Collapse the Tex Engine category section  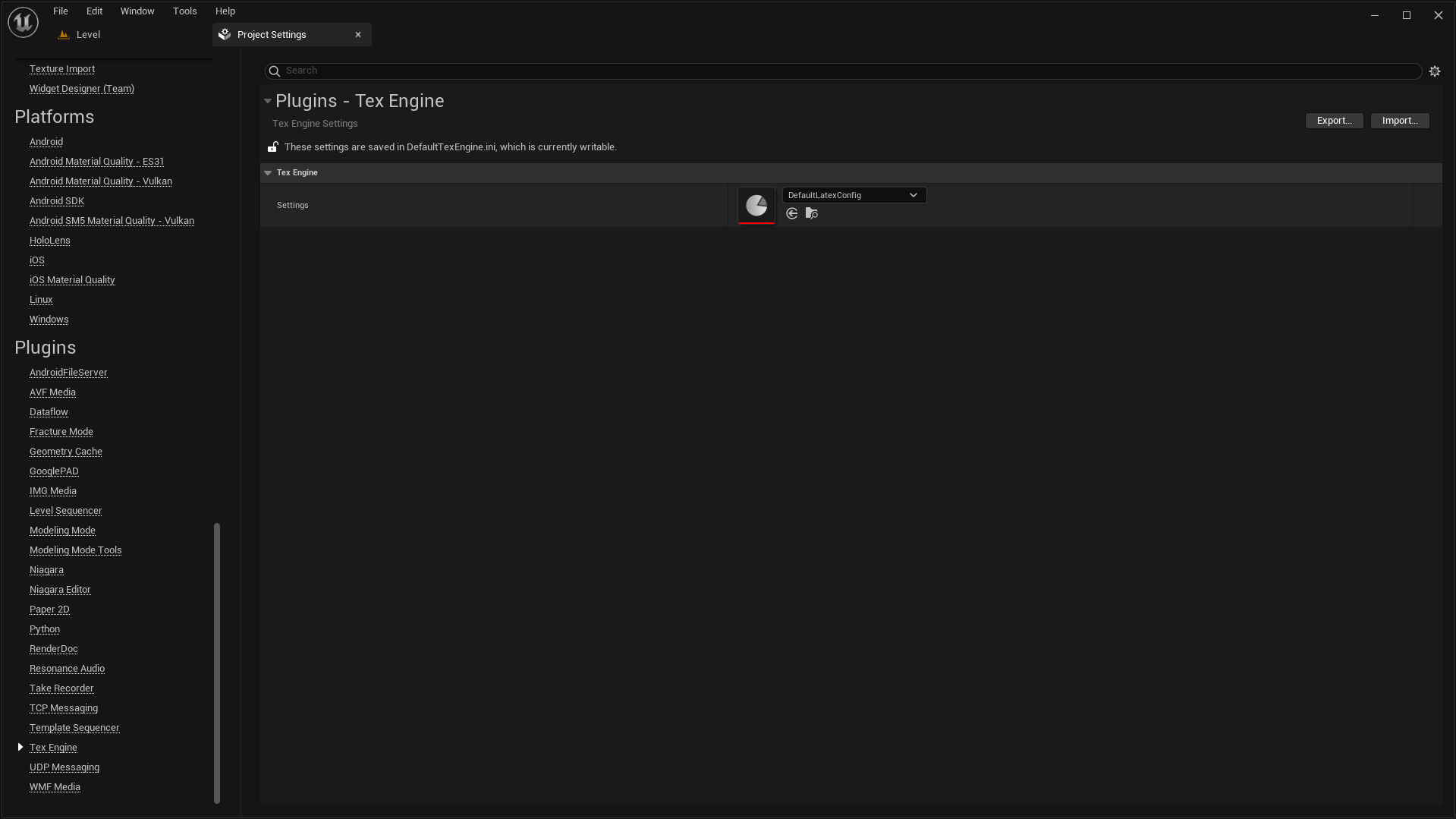point(268,172)
